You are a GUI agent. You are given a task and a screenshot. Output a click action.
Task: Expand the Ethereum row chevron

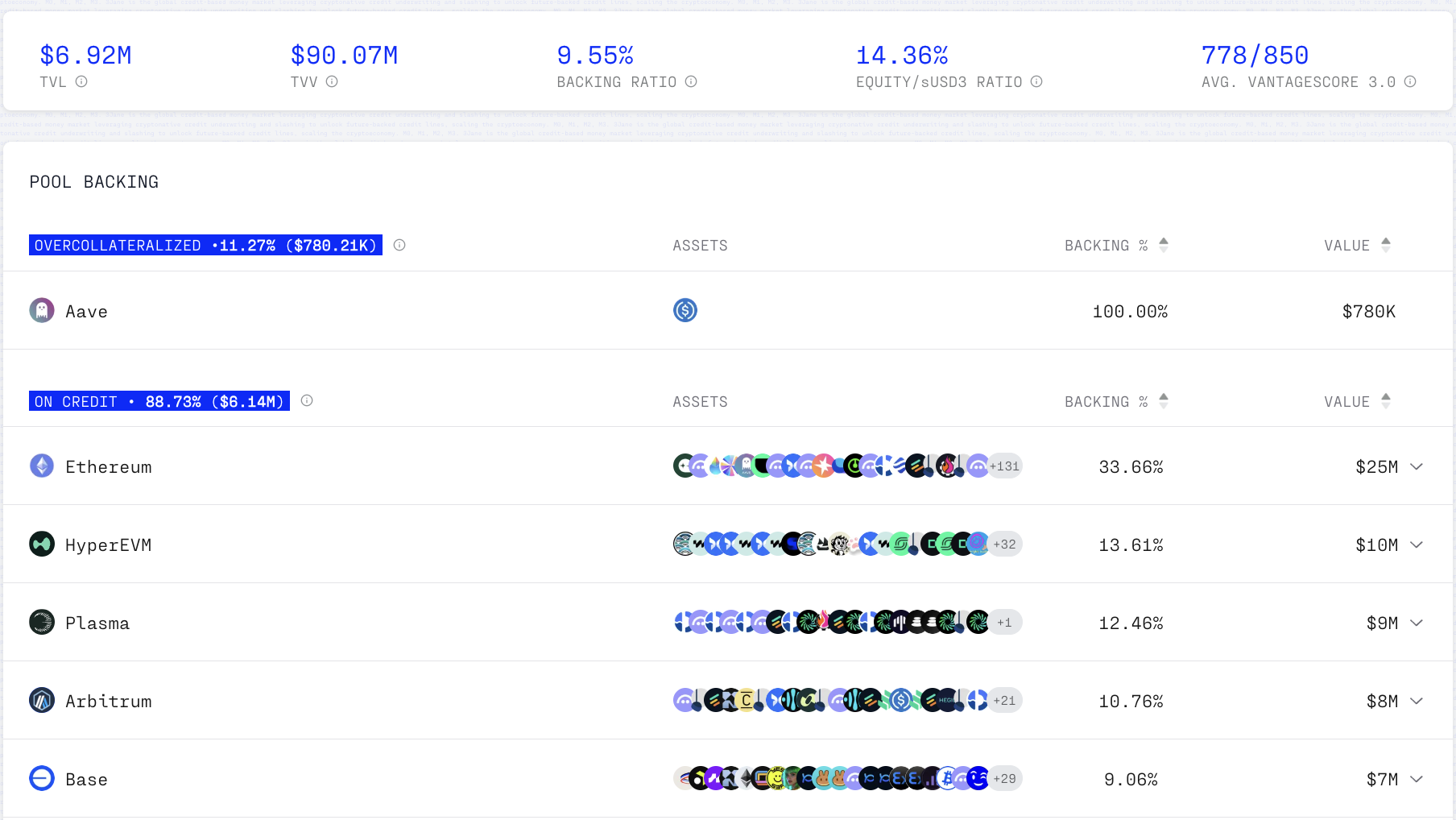point(1417,466)
